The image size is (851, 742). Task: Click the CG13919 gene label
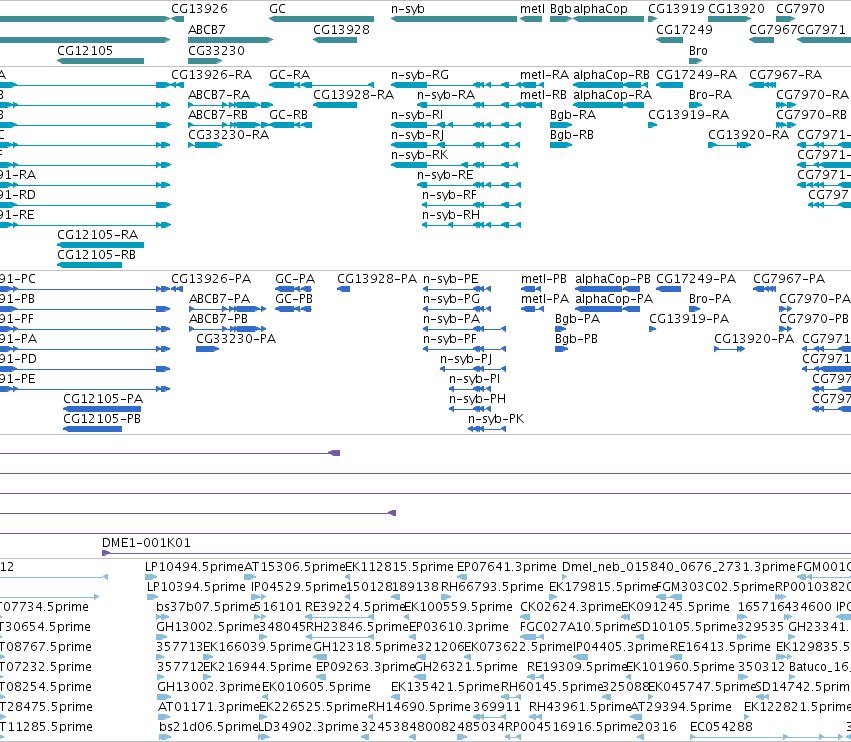click(x=676, y=9)
